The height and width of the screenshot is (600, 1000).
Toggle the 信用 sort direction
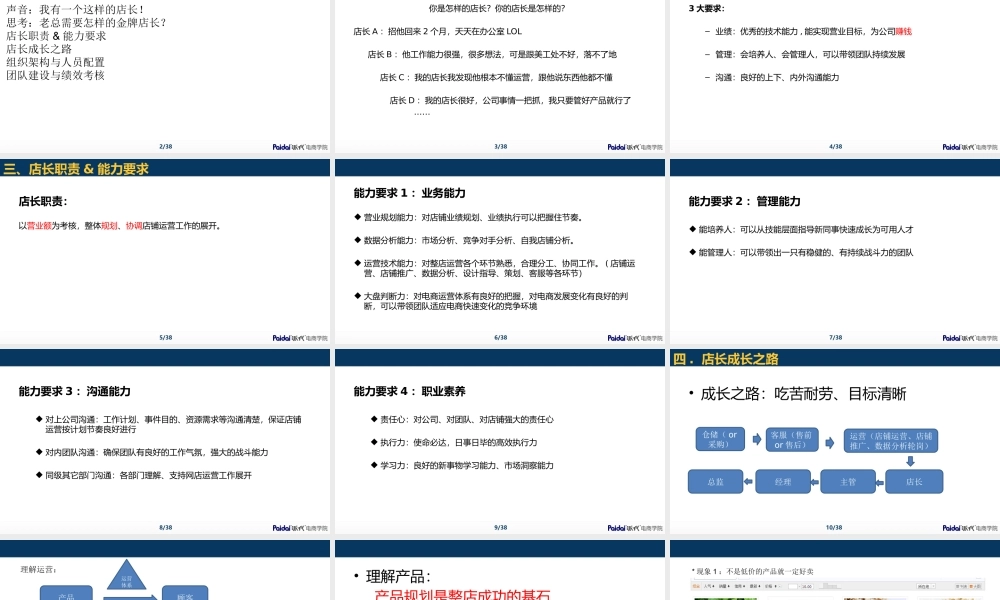tap(743, 586)
